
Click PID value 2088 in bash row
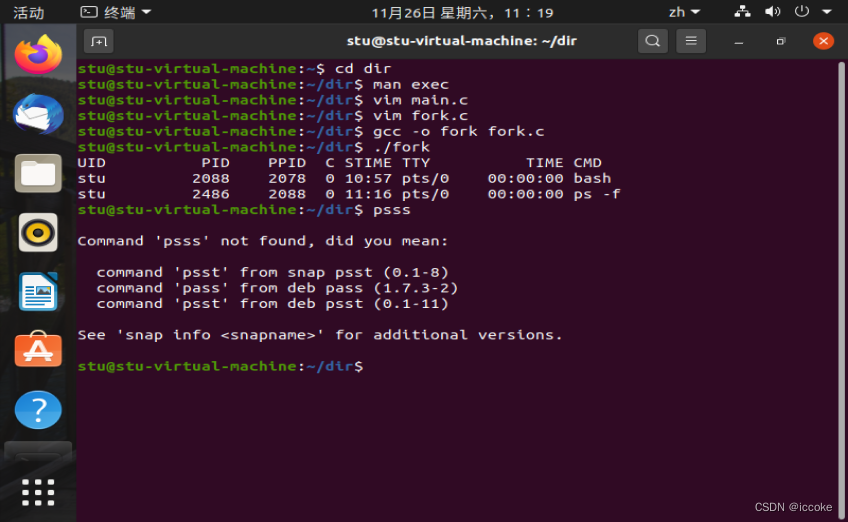(x=211, y=179)
